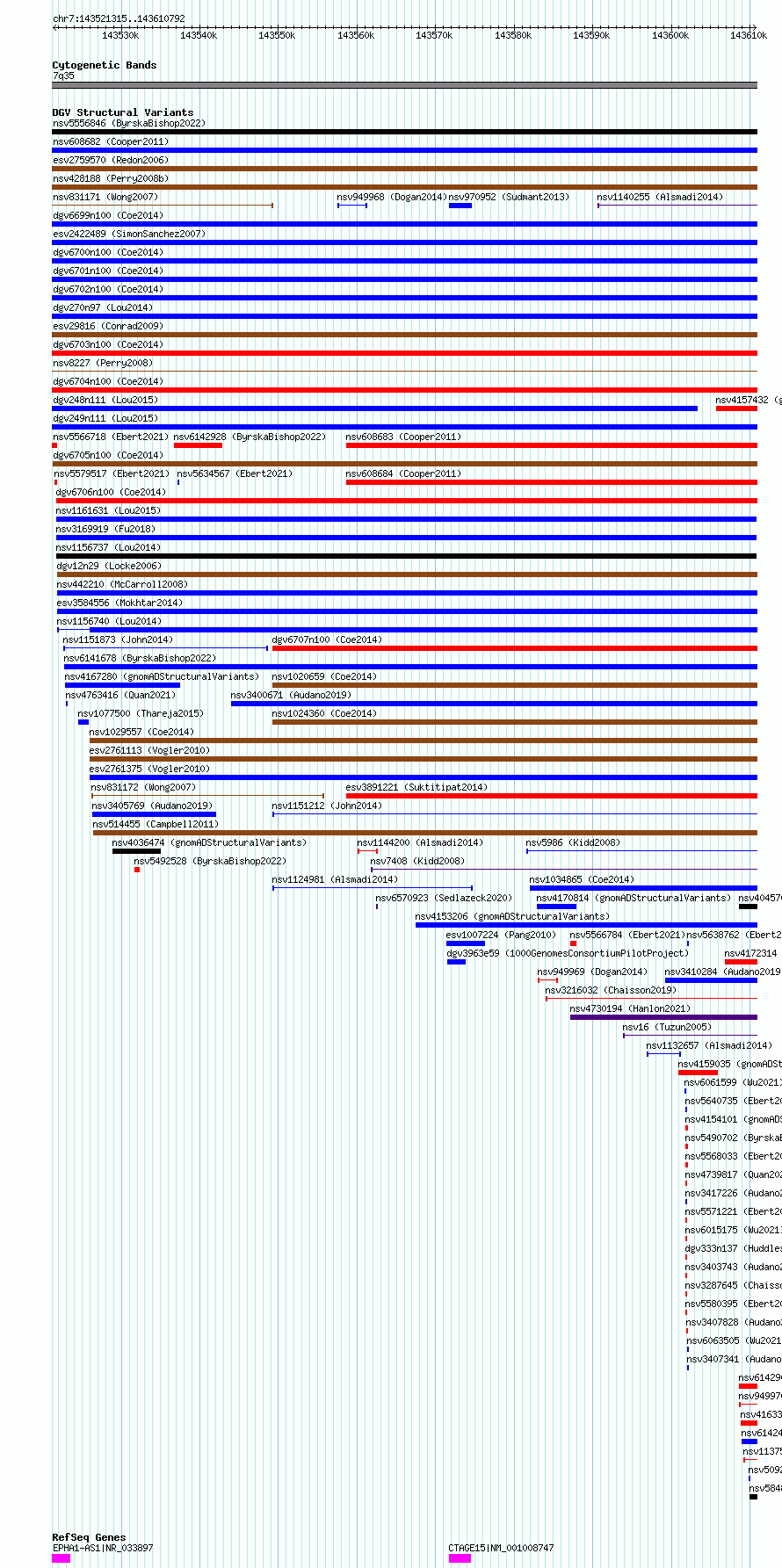Select the nsv949968 (Dogan2014) label
782x1568 pixels.
[x=392, y=197]
